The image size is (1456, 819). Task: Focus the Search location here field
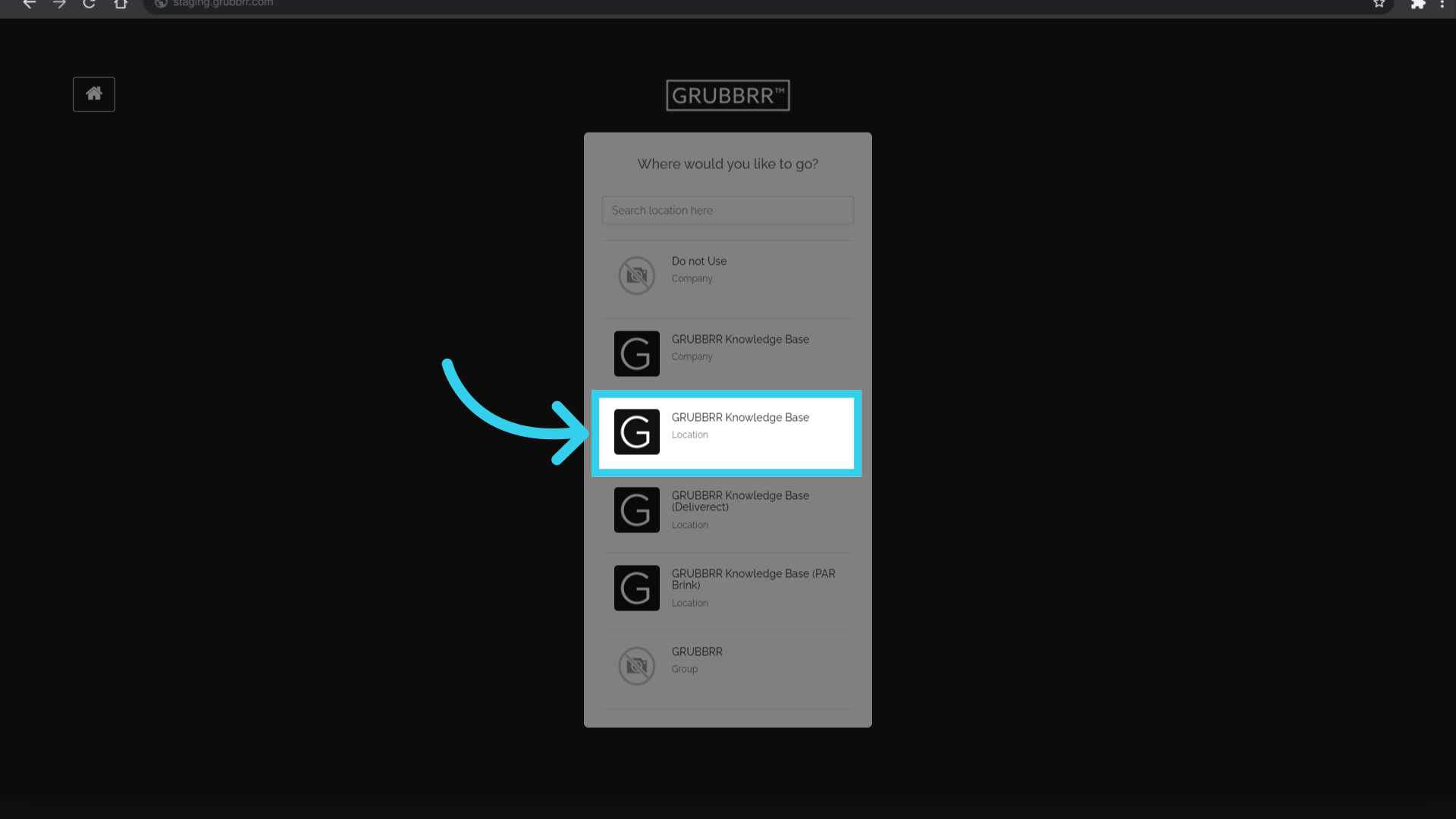[x=728, y=210]
